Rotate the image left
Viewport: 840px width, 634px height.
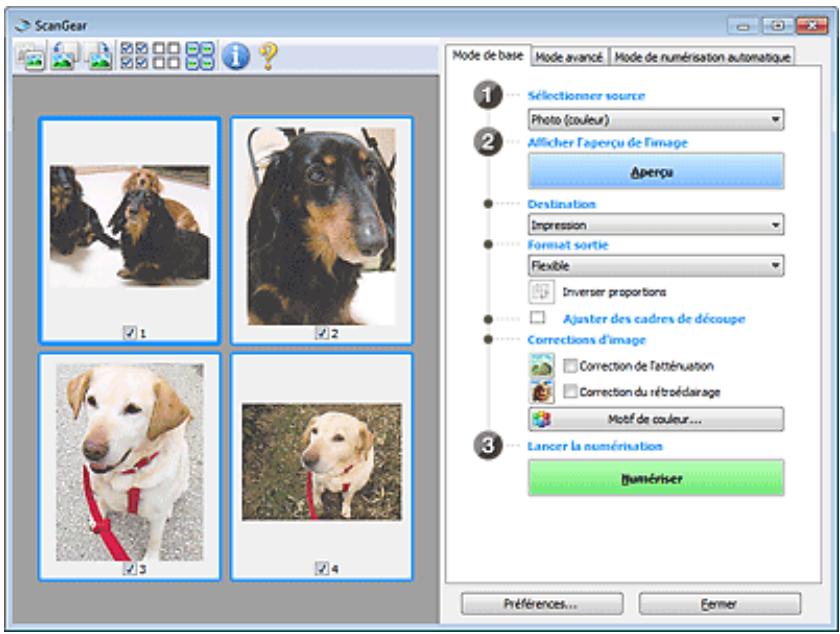[64, 56]
